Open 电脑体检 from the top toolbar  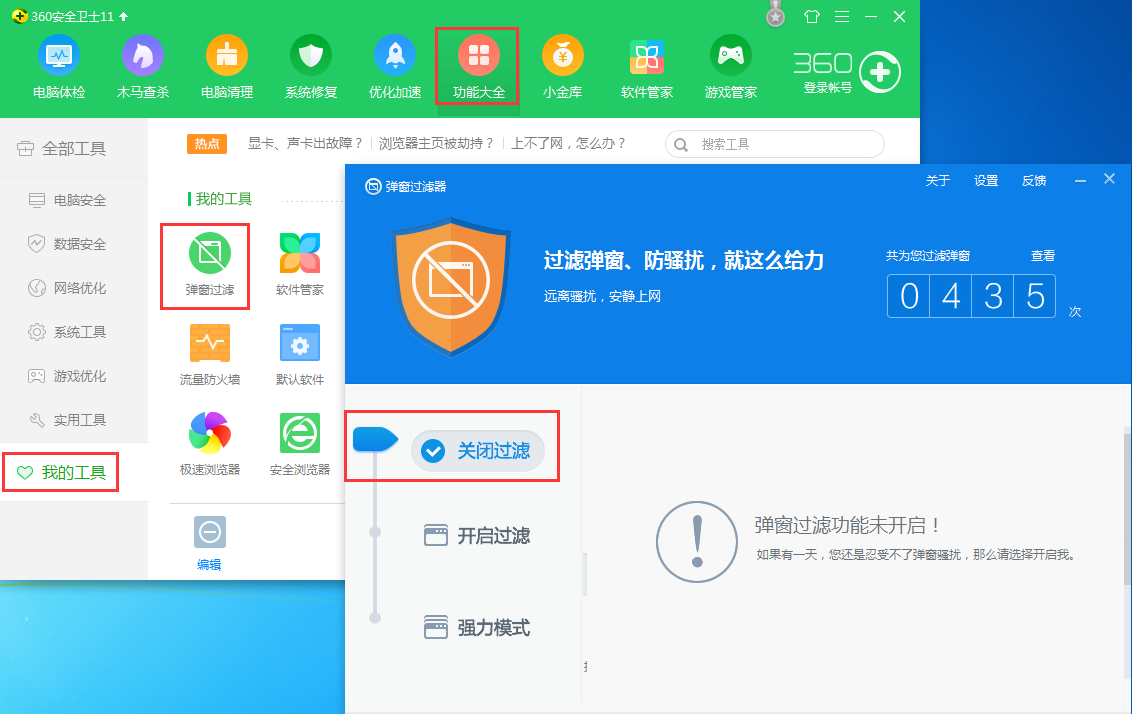click(59, 56)
